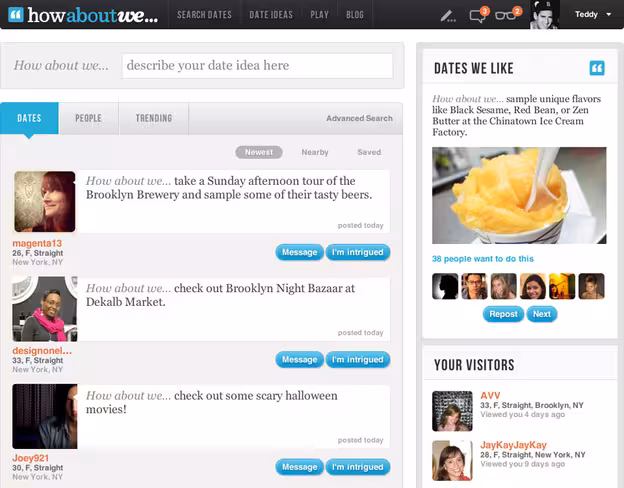
Task: Click the howaboutwe quote logo icon
Action: coord(16,15)
